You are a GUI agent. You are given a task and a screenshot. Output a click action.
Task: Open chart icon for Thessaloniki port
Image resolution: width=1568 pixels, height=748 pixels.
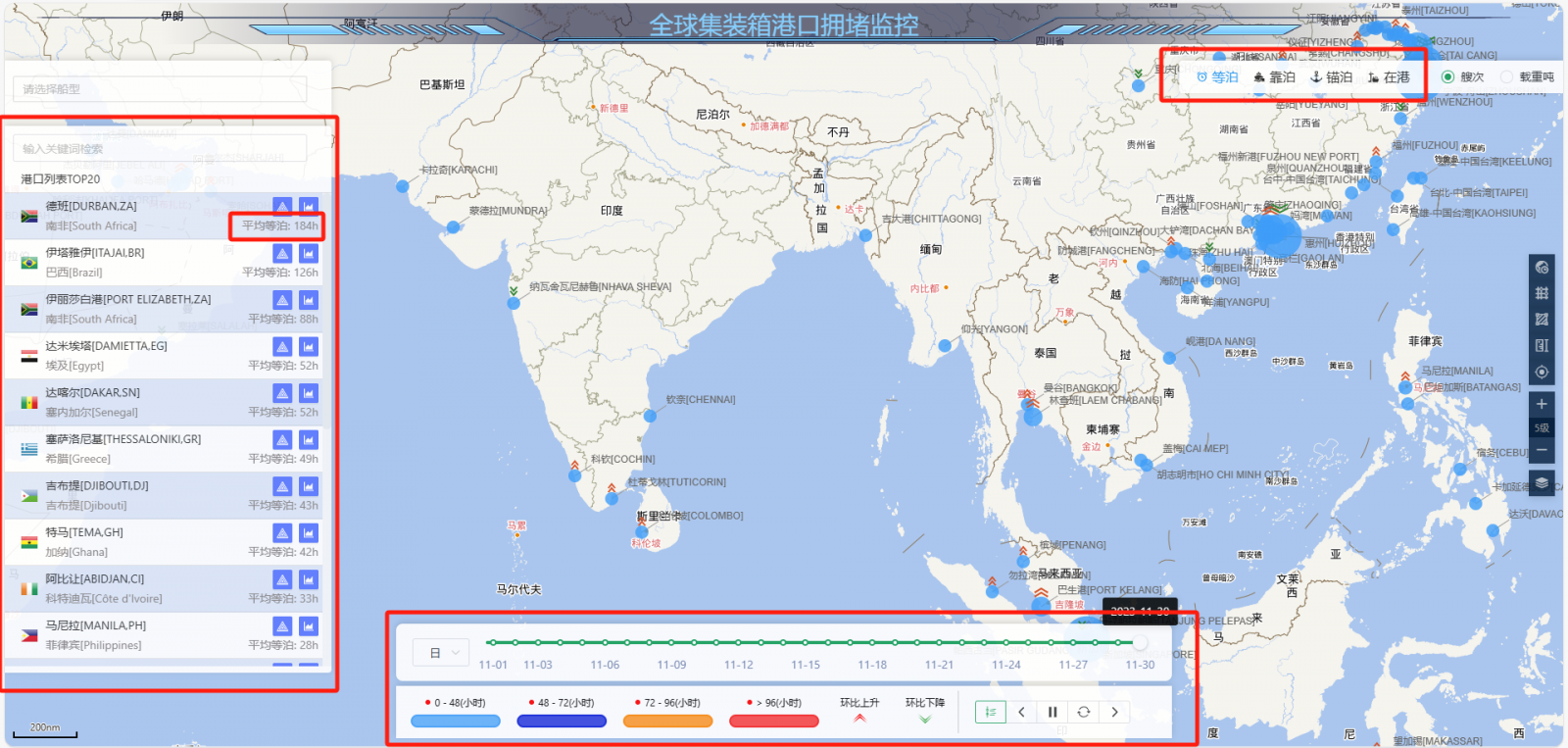(309, 439)
